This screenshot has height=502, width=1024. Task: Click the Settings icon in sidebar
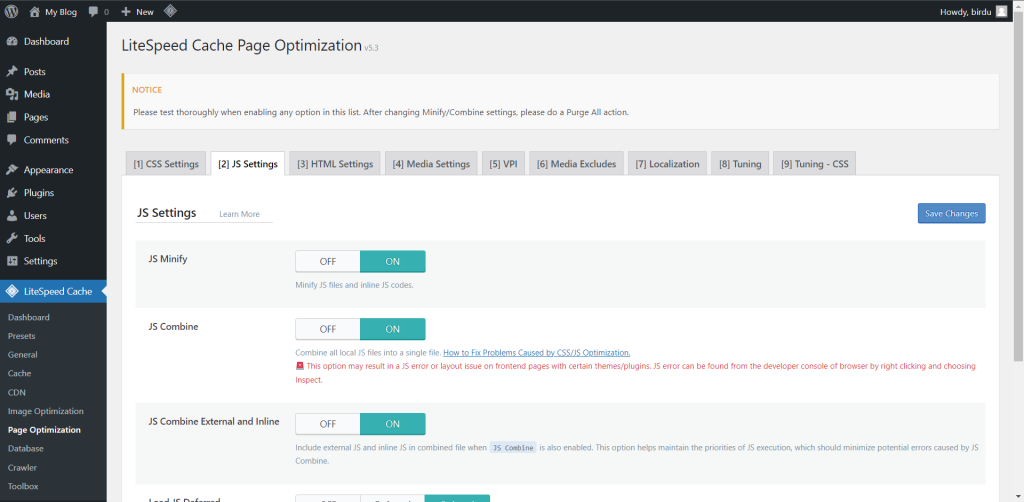pyautogui.click(x=12, y=261)
